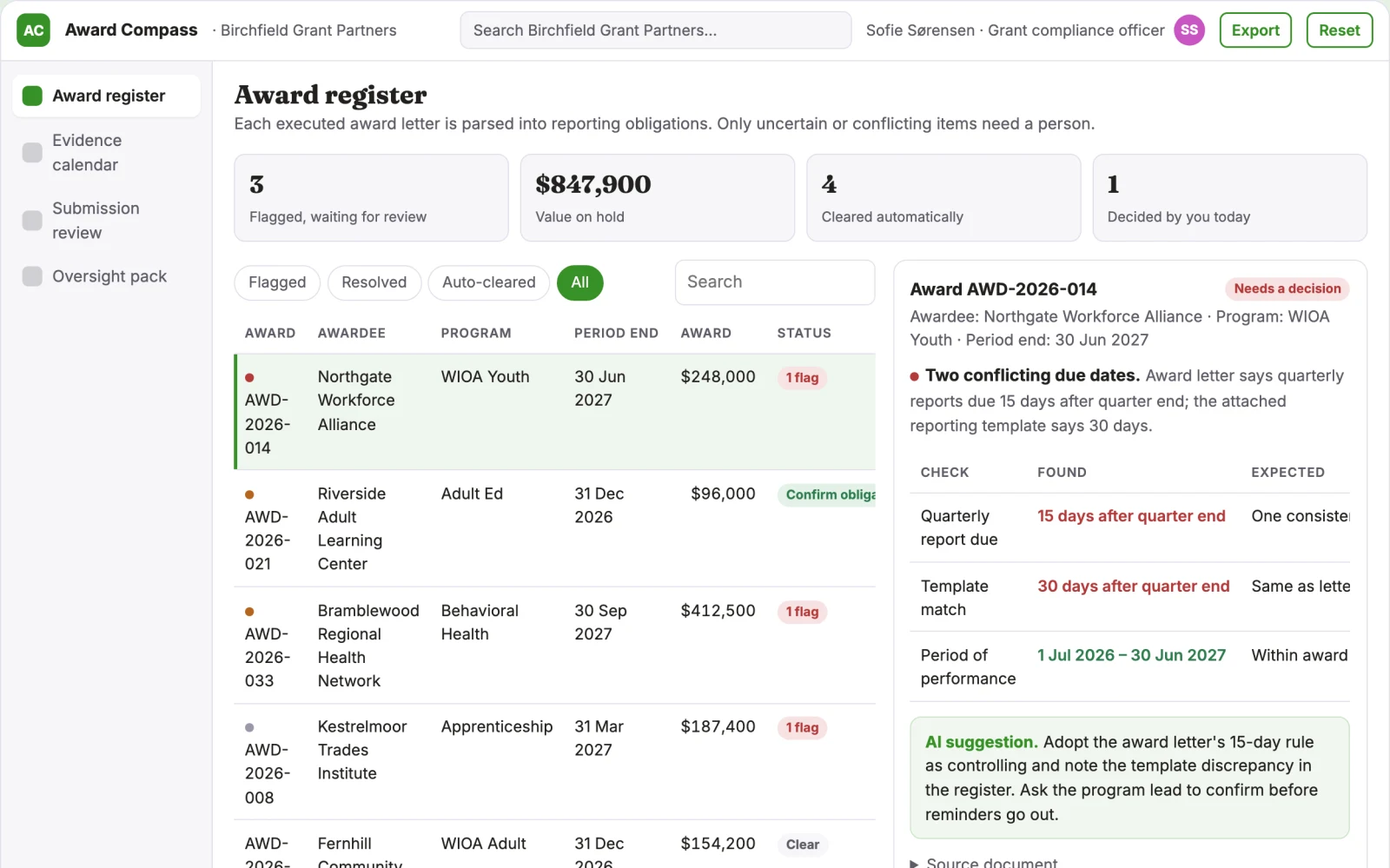
Task: Click the Confirm obligation badge for Riverside
Action: 826,494
